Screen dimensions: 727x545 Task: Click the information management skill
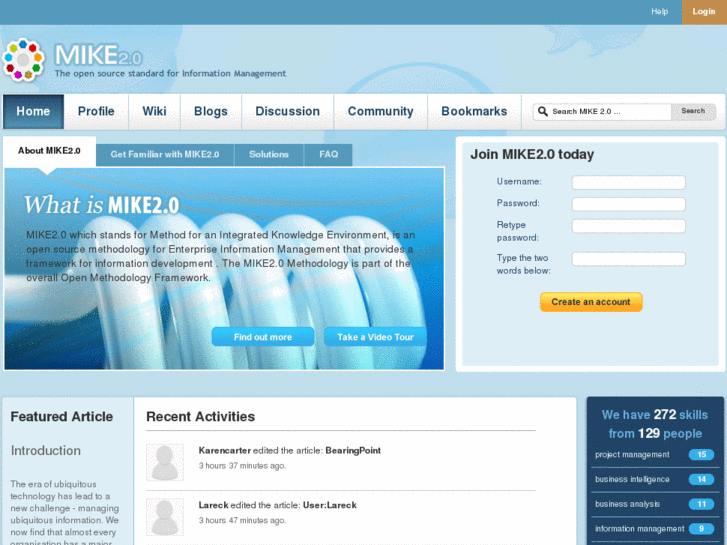coord(640,529)
